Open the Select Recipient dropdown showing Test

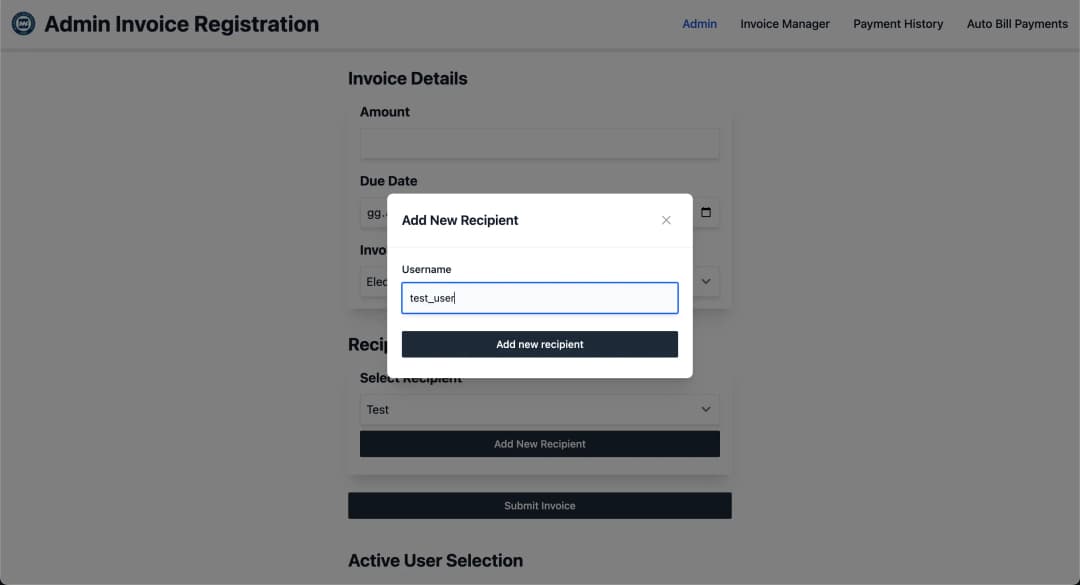point(539,409)
